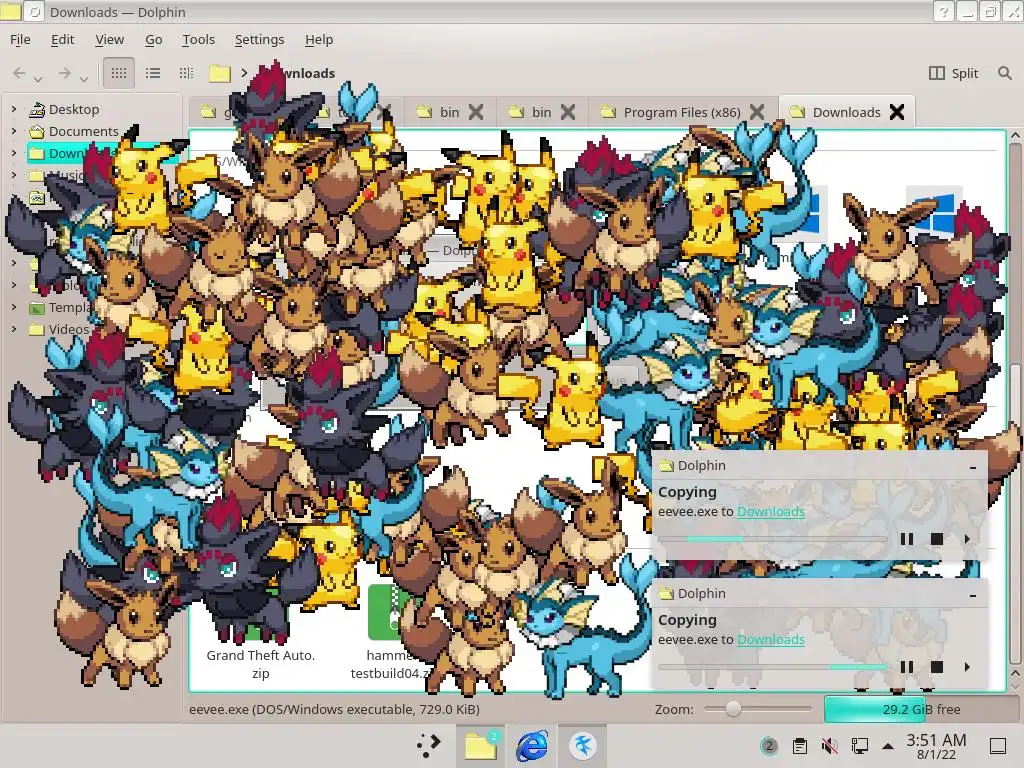Close the Downloads tab

pos(897,112)
